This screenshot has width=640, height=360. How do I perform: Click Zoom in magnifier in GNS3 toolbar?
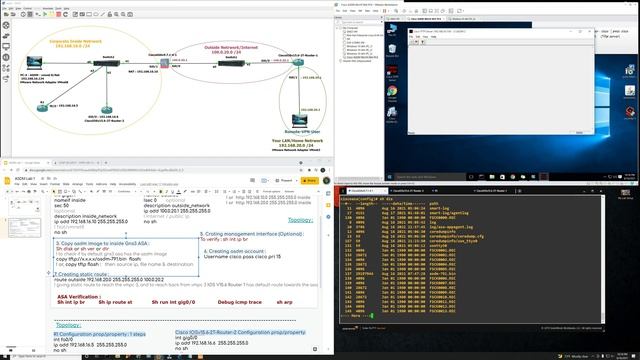116,14
